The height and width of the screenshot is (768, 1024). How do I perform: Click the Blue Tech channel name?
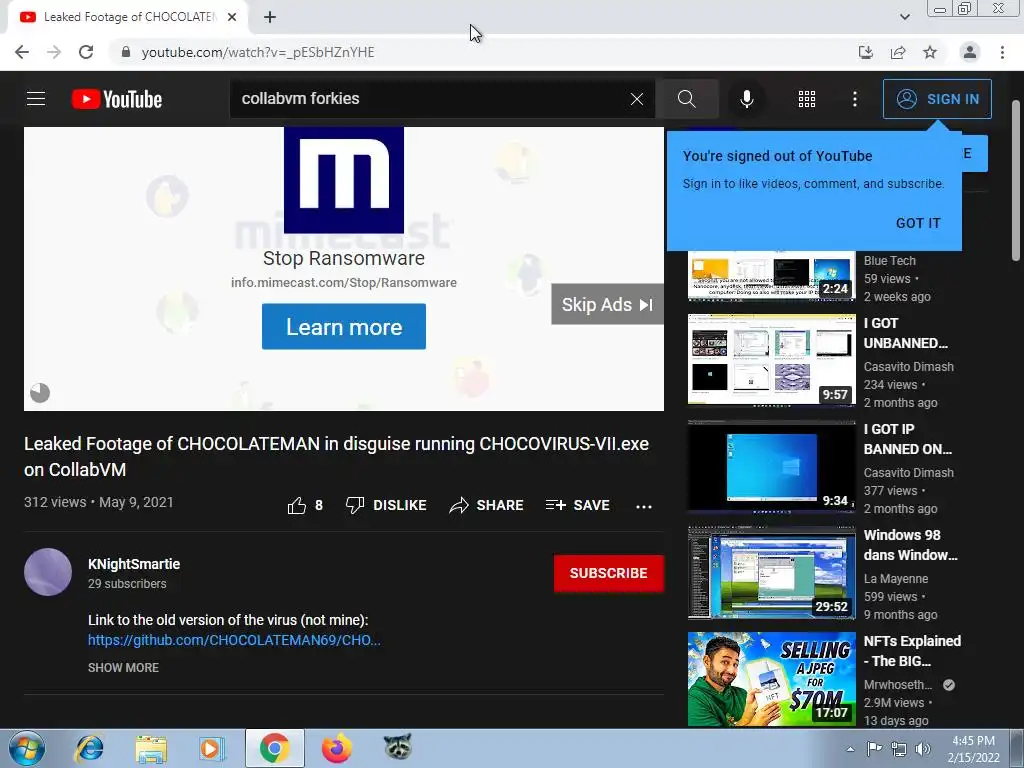click(889, 261)
